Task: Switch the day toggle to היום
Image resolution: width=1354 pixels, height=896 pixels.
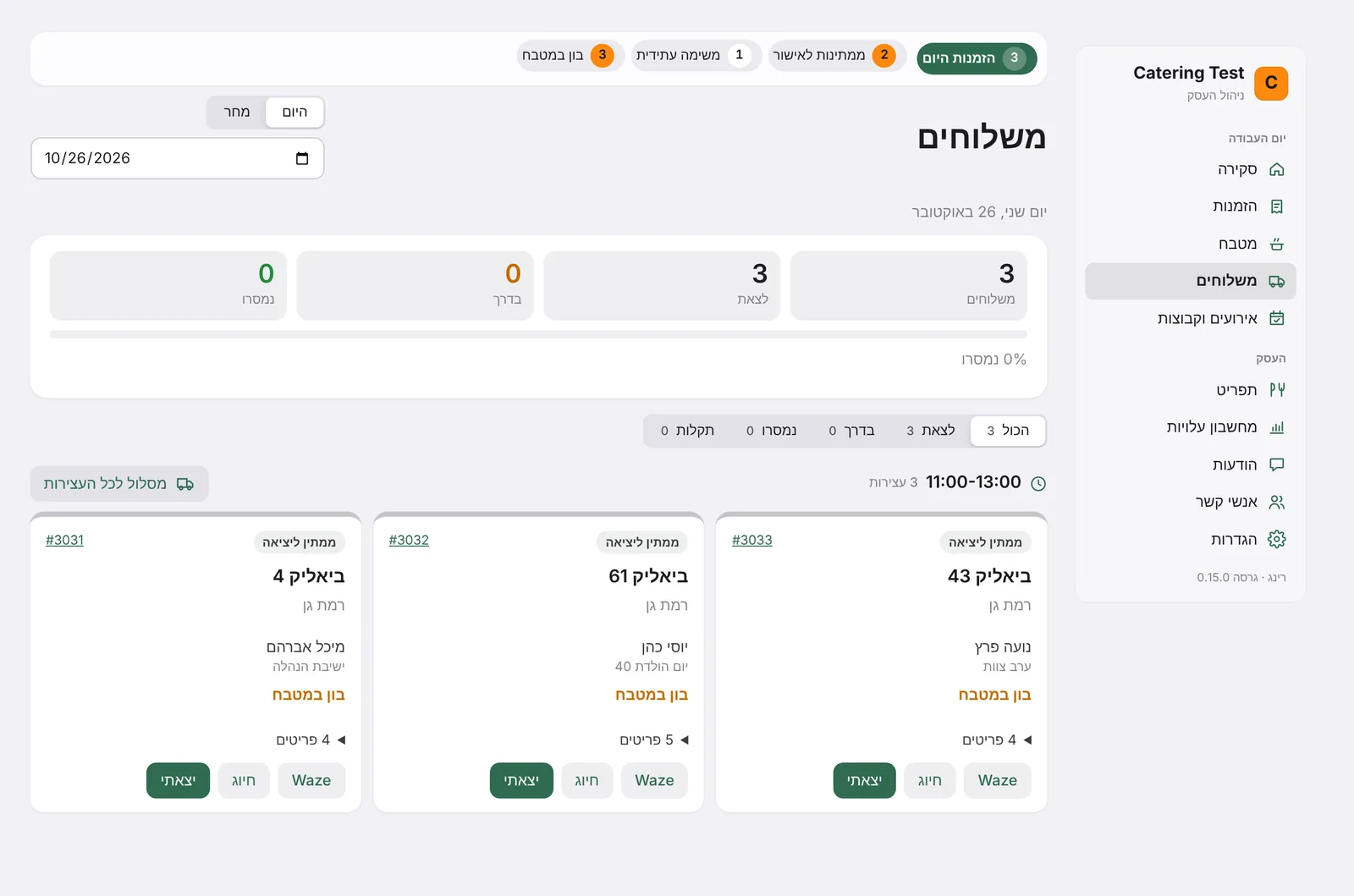Action: point(294,112)
